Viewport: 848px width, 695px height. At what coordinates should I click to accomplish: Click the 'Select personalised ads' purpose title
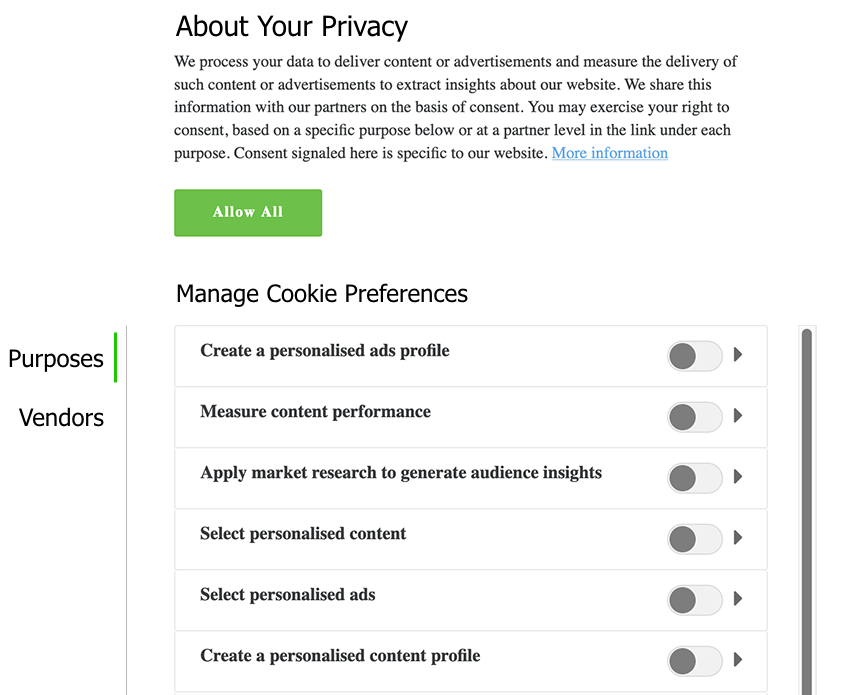tap(288, 595)
